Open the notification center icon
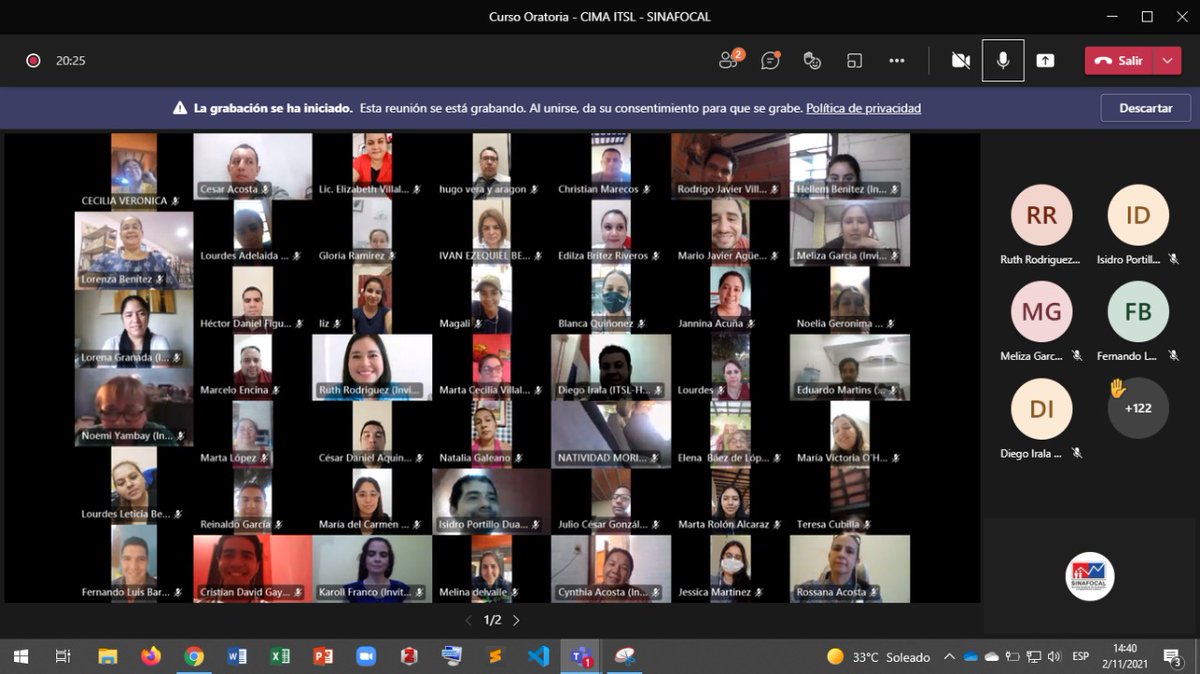The image size is (1200, 674). pyautogui.click(x=1176, y=657)
